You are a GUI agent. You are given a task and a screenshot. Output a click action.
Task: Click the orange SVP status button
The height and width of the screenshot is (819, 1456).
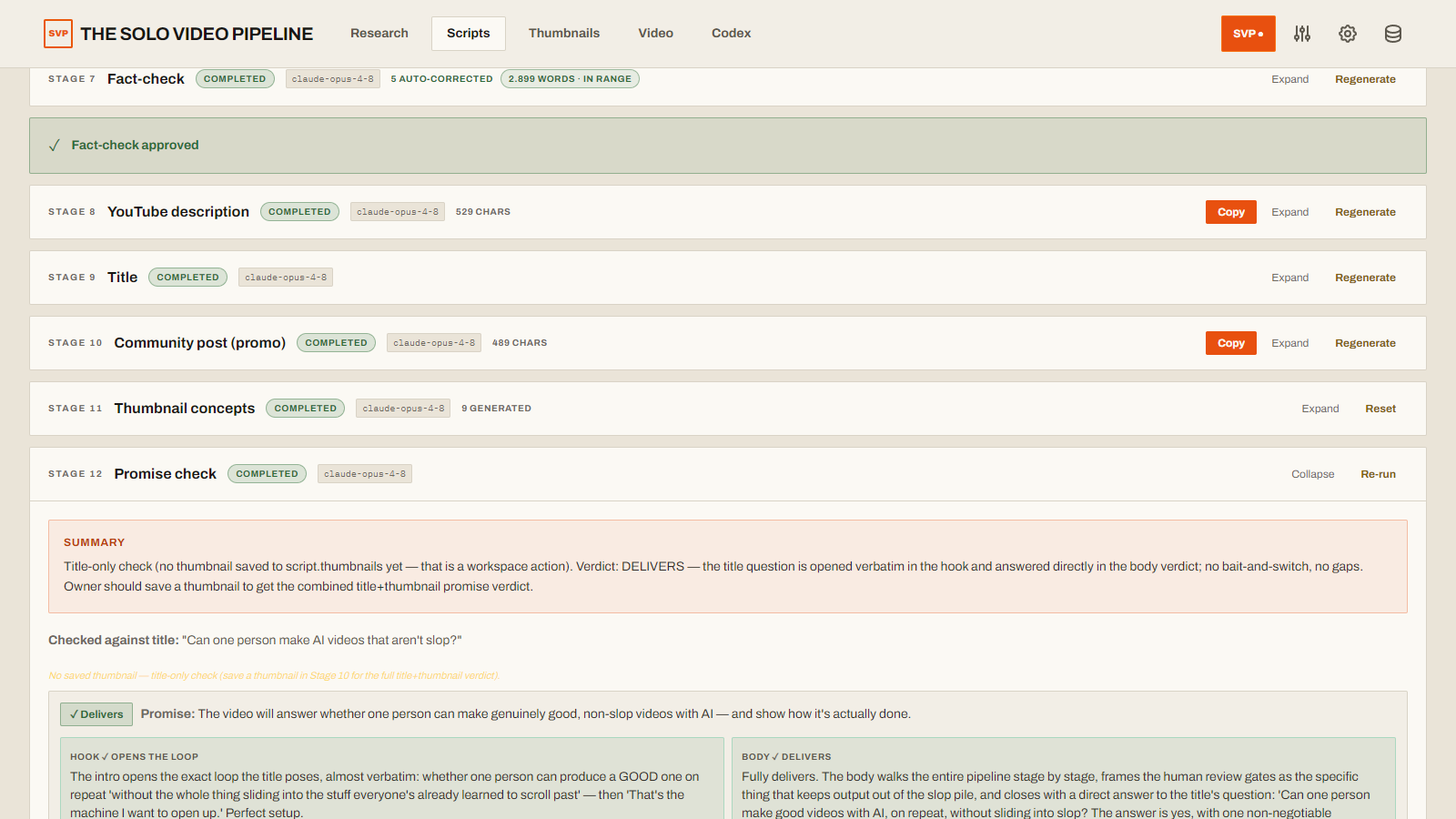(1248, 34)
